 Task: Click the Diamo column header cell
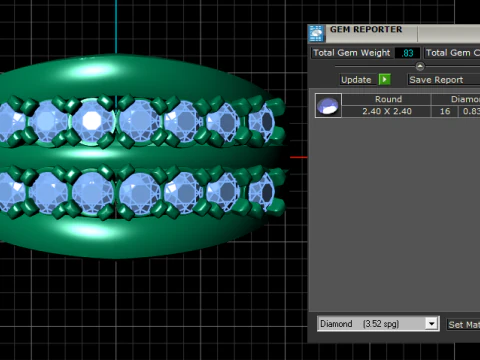[456, 99]
